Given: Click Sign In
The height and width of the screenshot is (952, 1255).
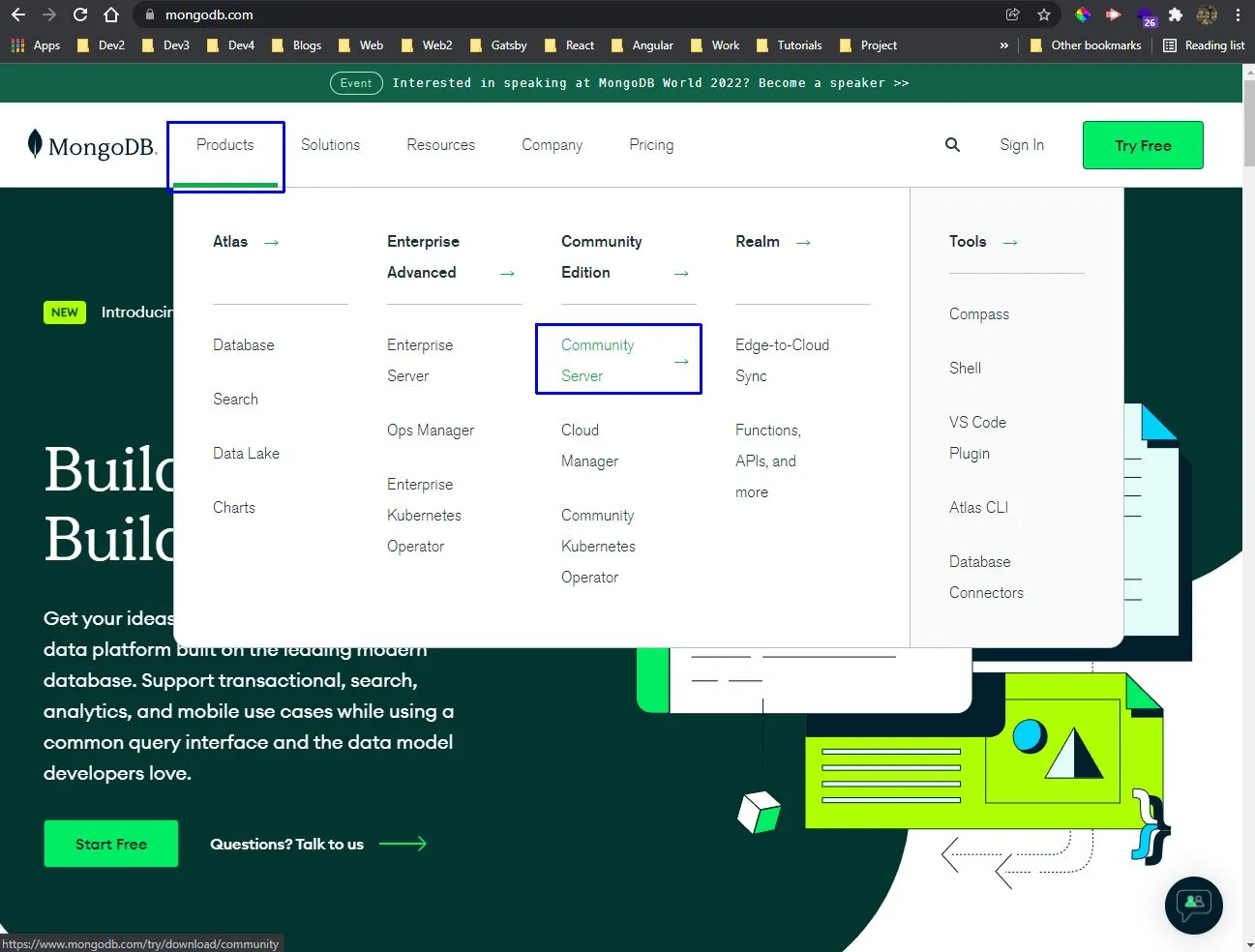Looking at the screenshot, I should 1022,145.
